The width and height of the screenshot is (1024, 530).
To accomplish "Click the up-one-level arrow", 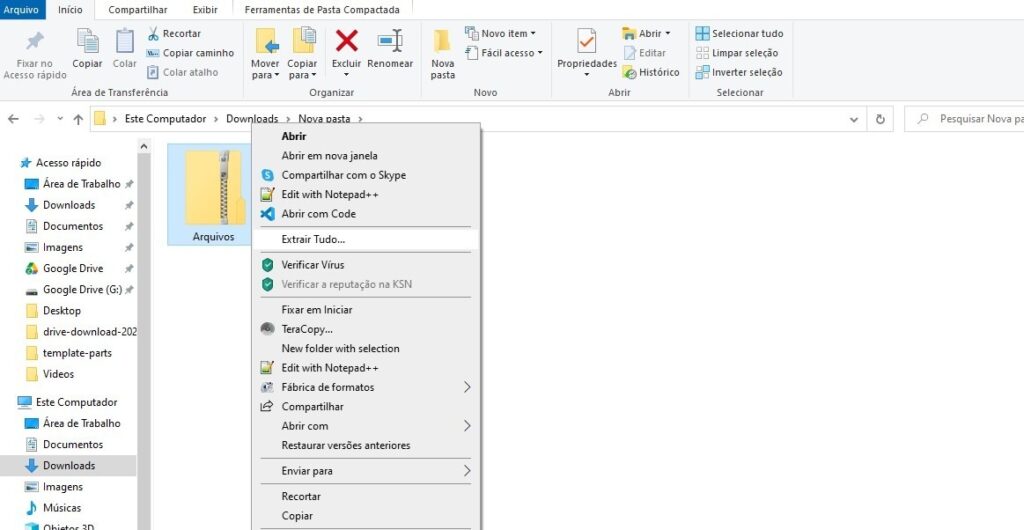I will click(78, 119).
